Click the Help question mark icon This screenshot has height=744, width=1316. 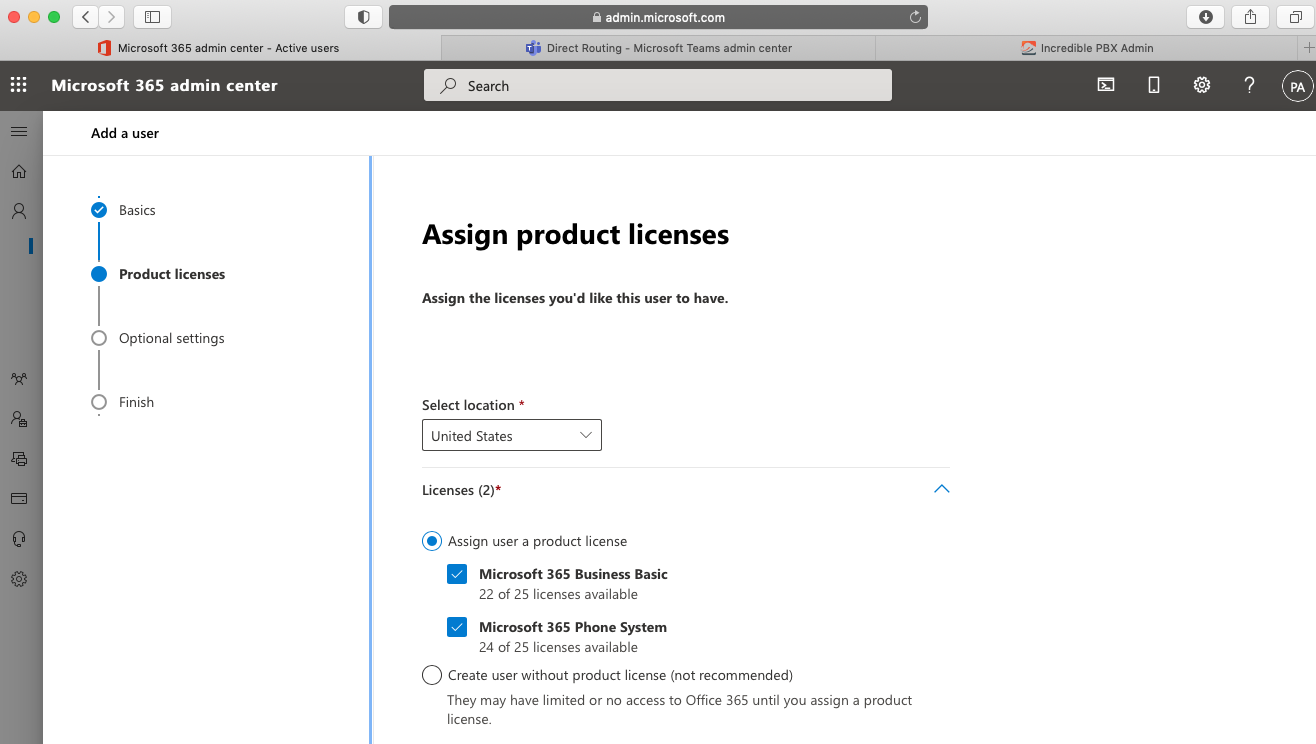tap(1249, 86)
